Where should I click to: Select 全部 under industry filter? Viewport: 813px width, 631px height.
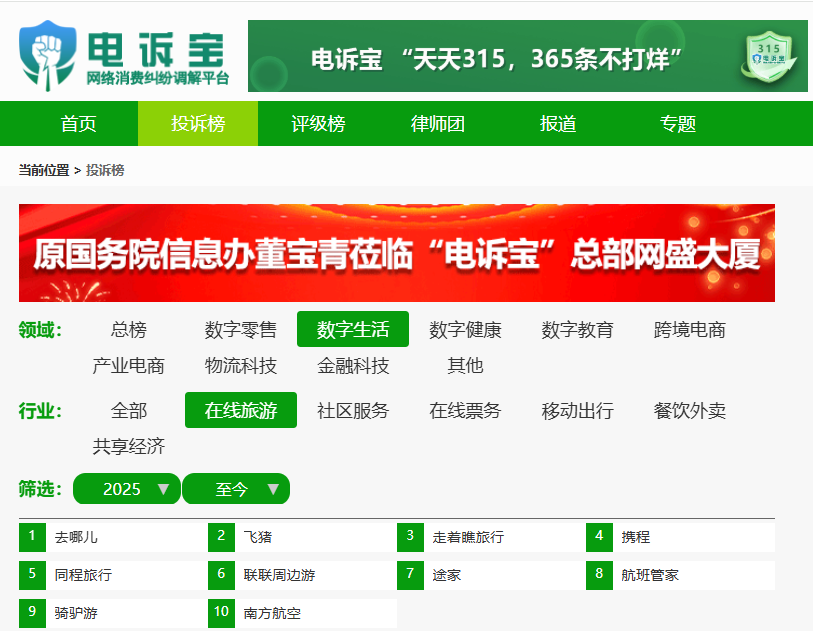click(x=129, y=410)
